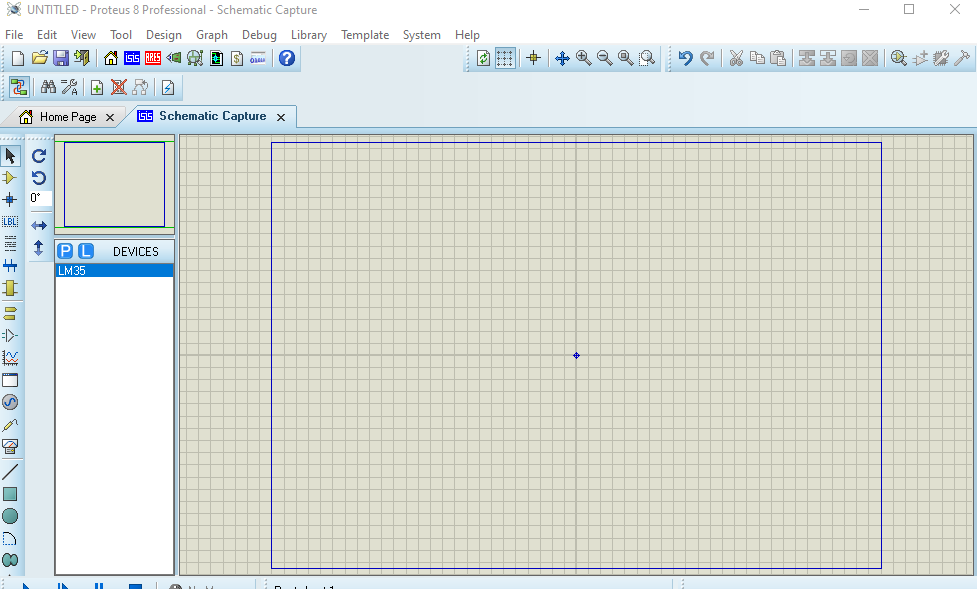This screenshot has height=589, width=977.
Task: Set the false origin with the crosshair icon
Action: [x=533, y=59]
